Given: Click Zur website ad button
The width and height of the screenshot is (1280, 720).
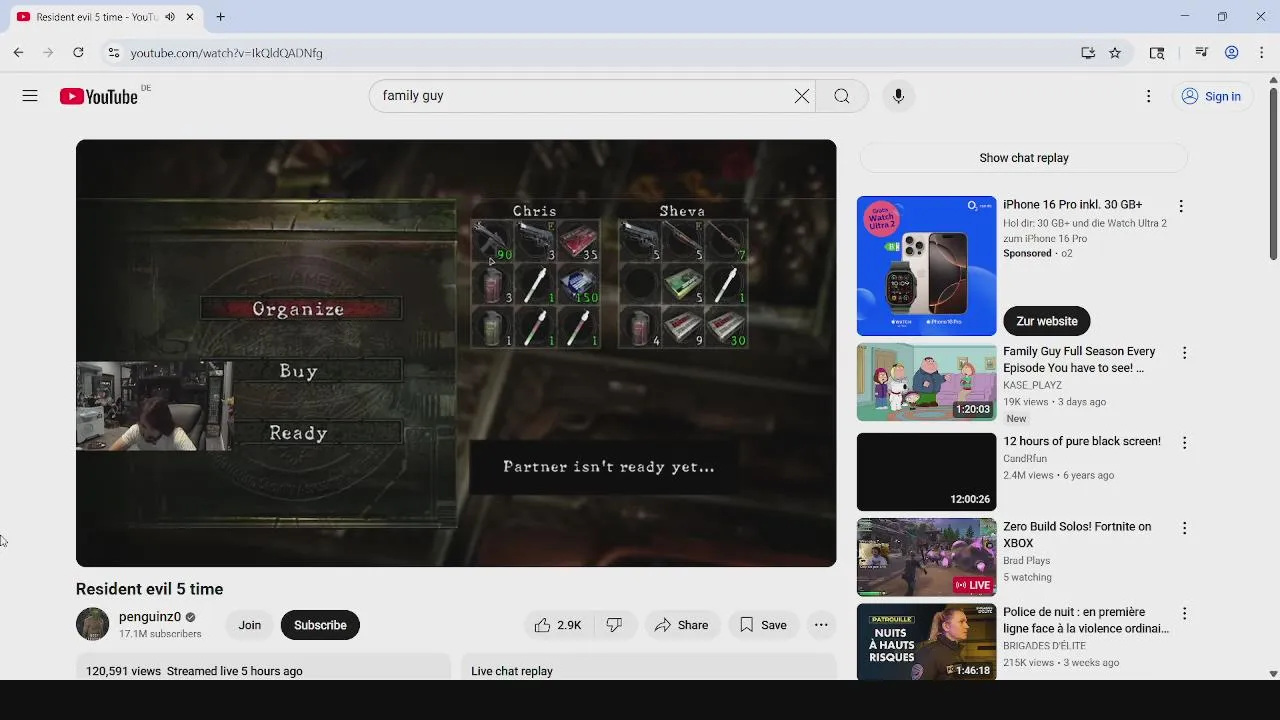Looking at the screenshot, I should [x=1046, y=321].
